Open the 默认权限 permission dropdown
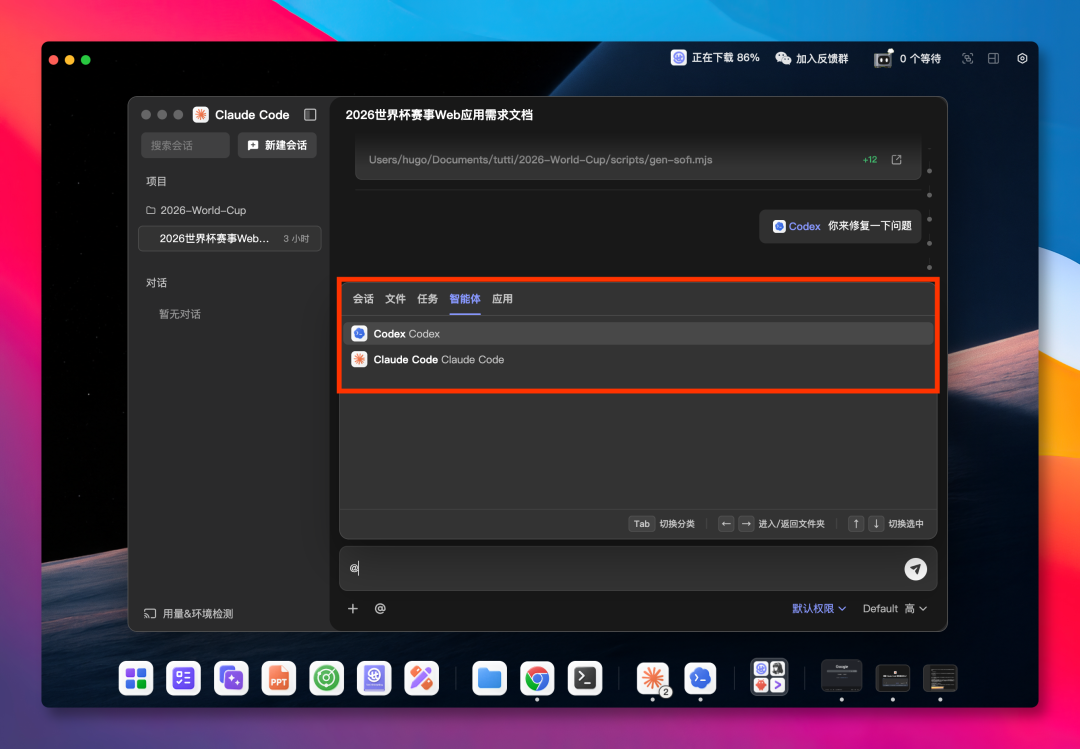The height and width of the screenshot is (749, 1080). click(819, 608)
